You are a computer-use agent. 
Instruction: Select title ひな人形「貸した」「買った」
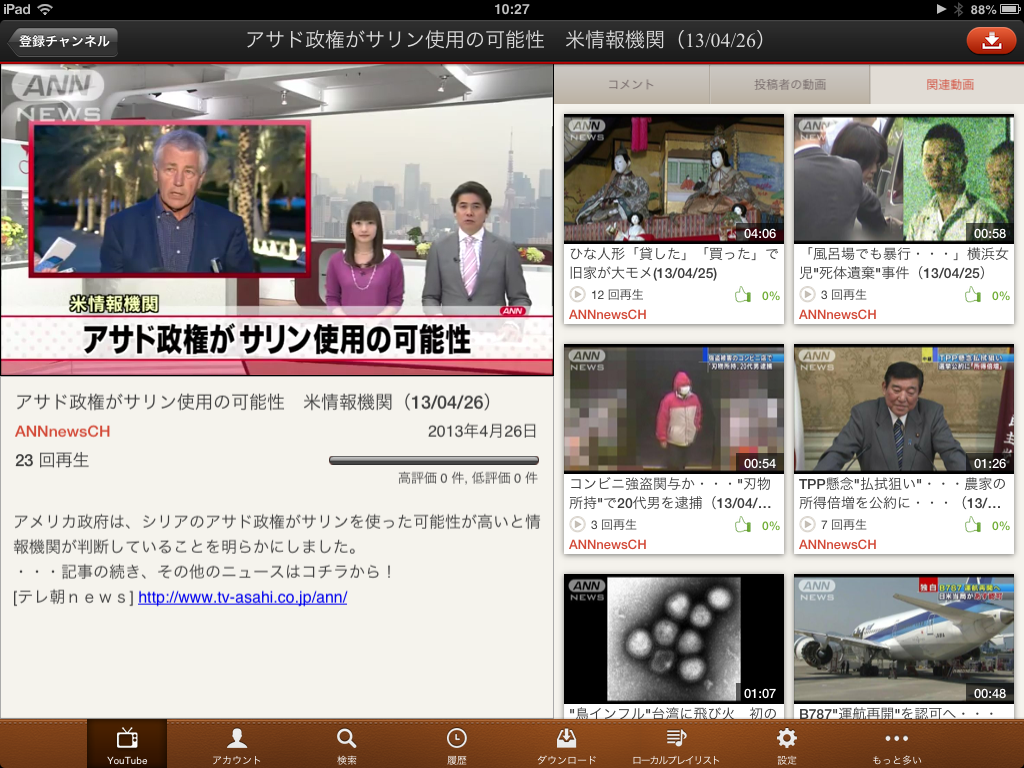pos(673,263)
